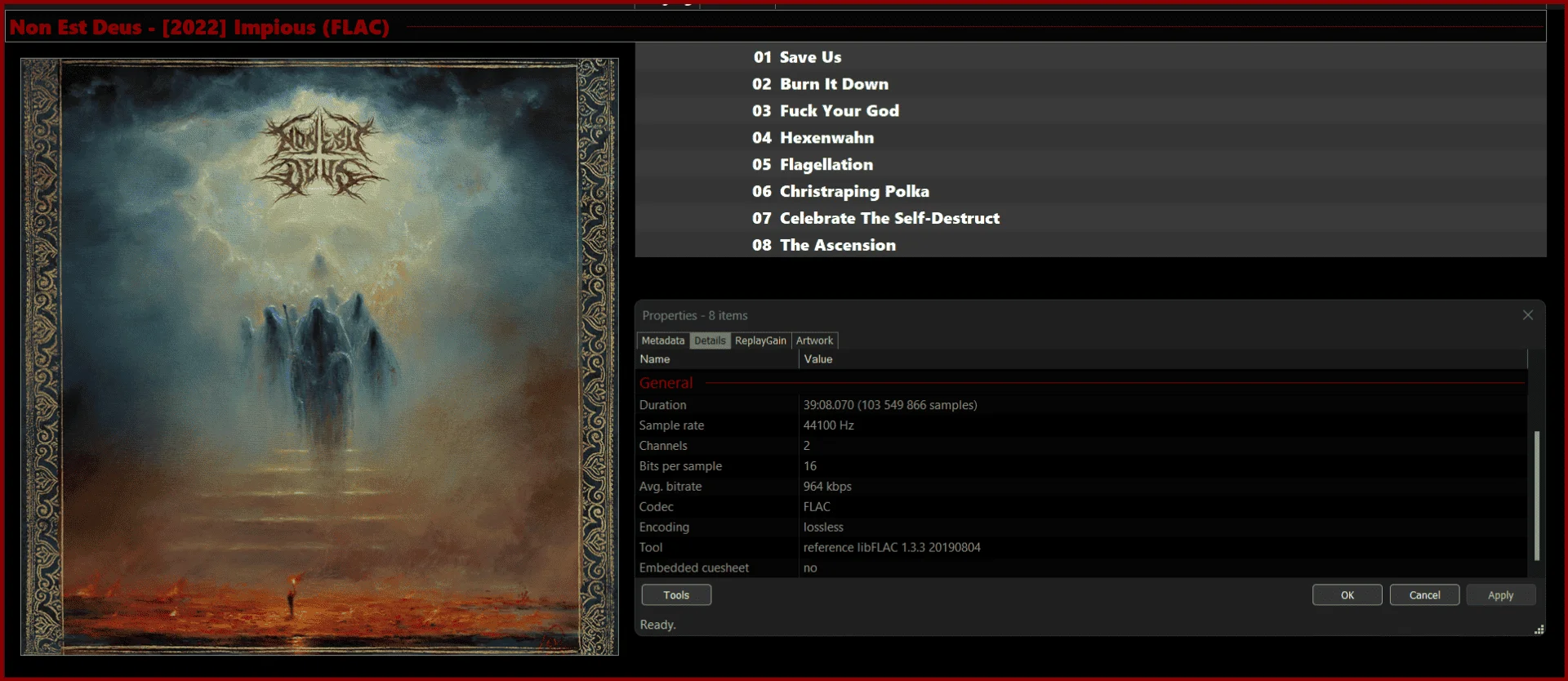Click the Name column header
Image resolution: width=1568 pixels, height=681 pixels.
718,359
